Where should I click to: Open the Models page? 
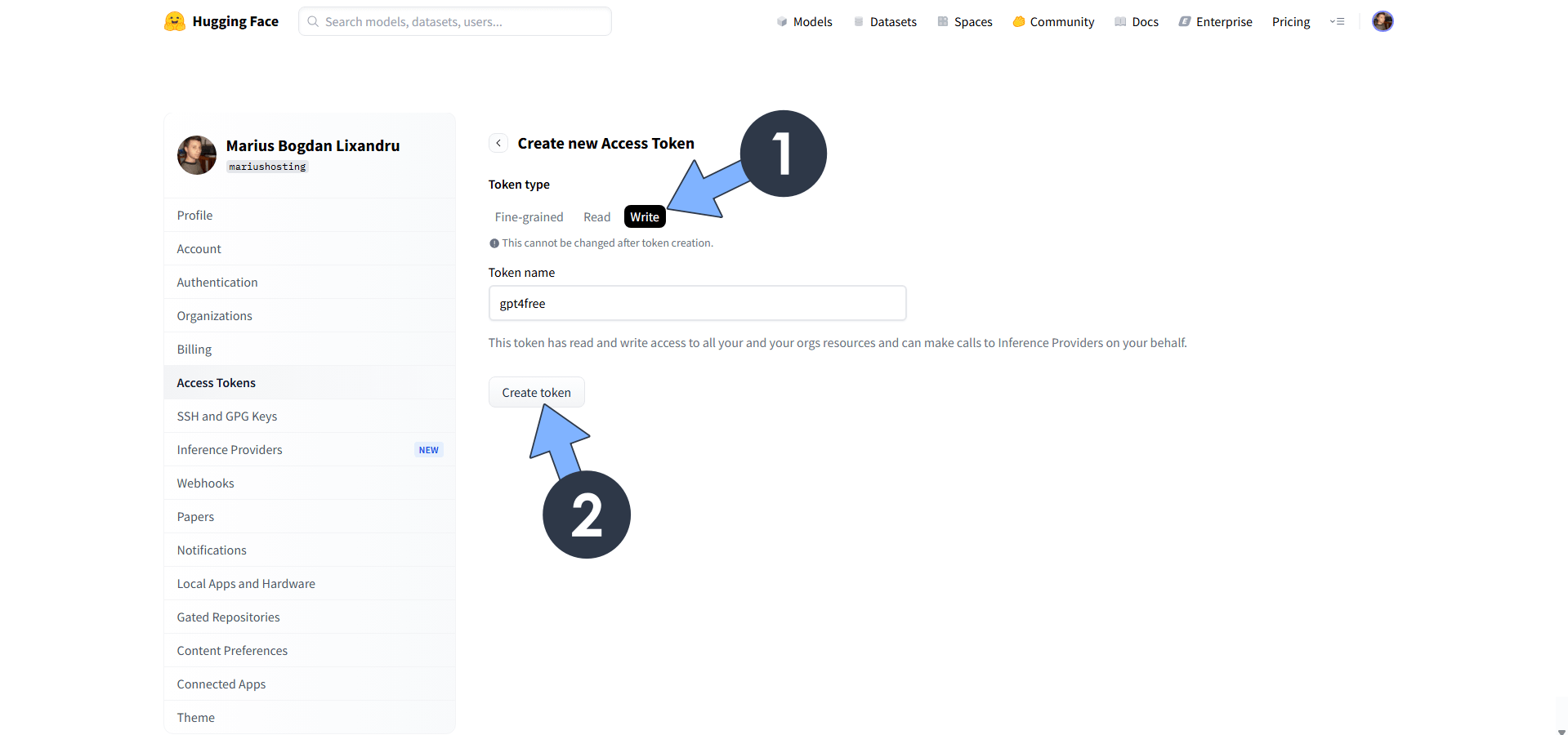pos(804,21)
